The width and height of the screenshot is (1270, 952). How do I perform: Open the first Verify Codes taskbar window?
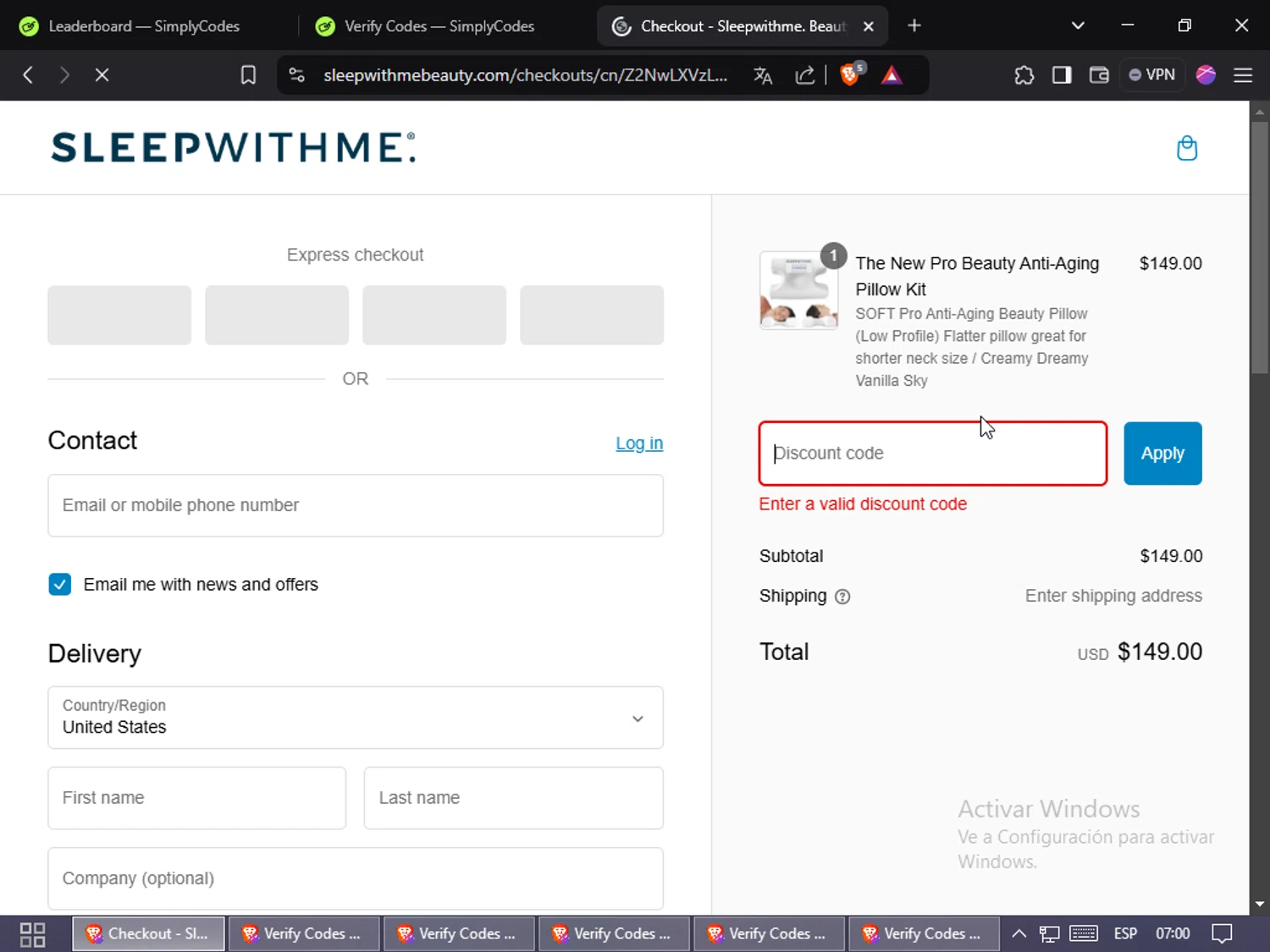pyautogui.click(x=304, y=934)
